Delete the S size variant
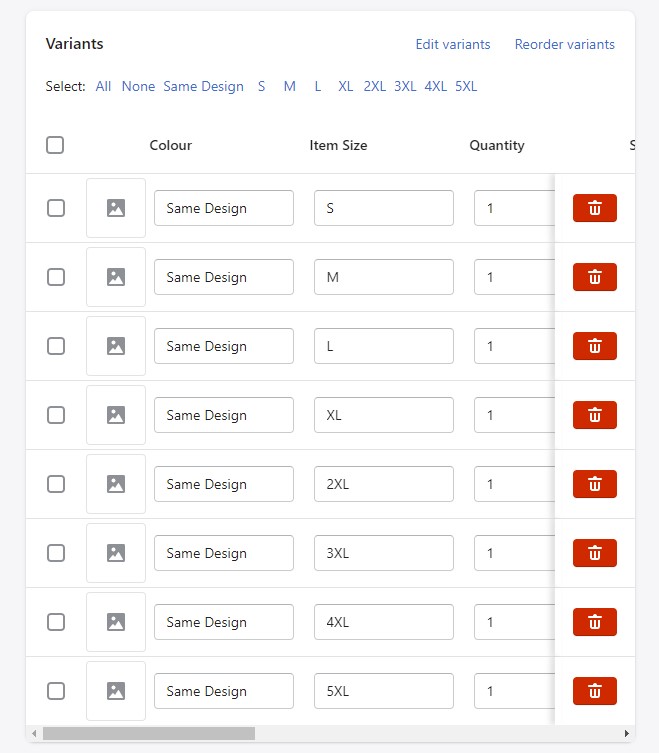 (595, 208)
